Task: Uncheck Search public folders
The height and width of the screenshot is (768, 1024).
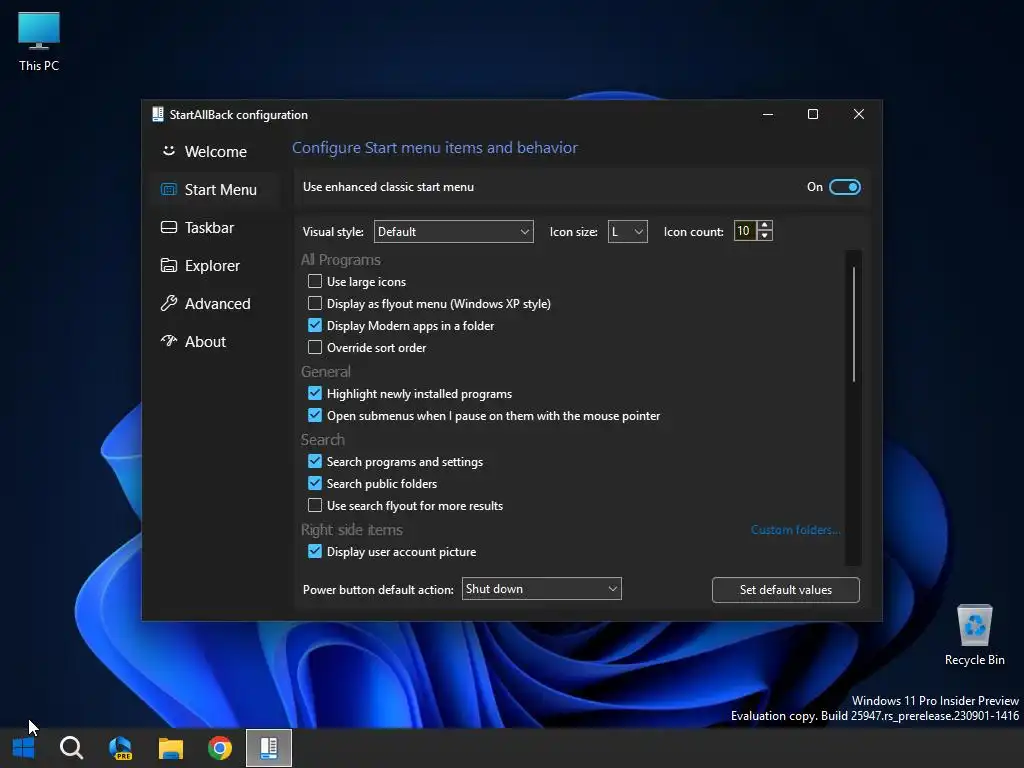Action: pos(315,483)
